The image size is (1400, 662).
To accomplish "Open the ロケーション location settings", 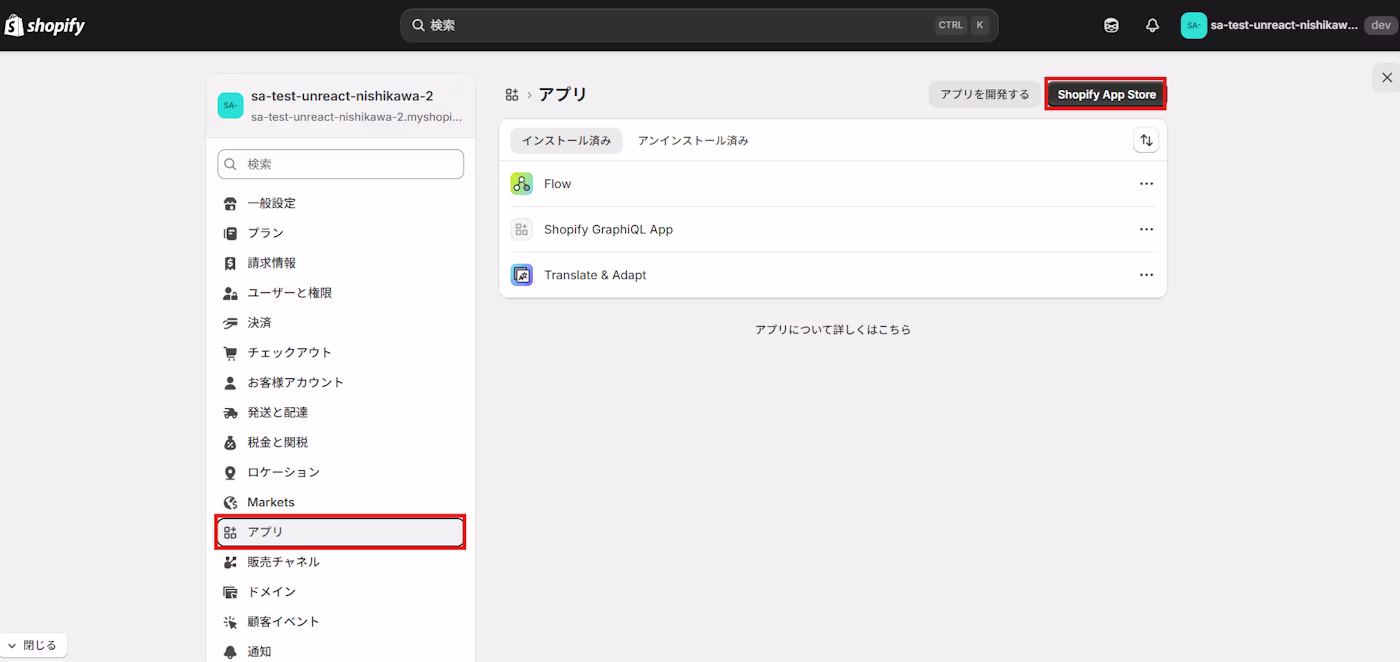I will [x=285, y=472].
